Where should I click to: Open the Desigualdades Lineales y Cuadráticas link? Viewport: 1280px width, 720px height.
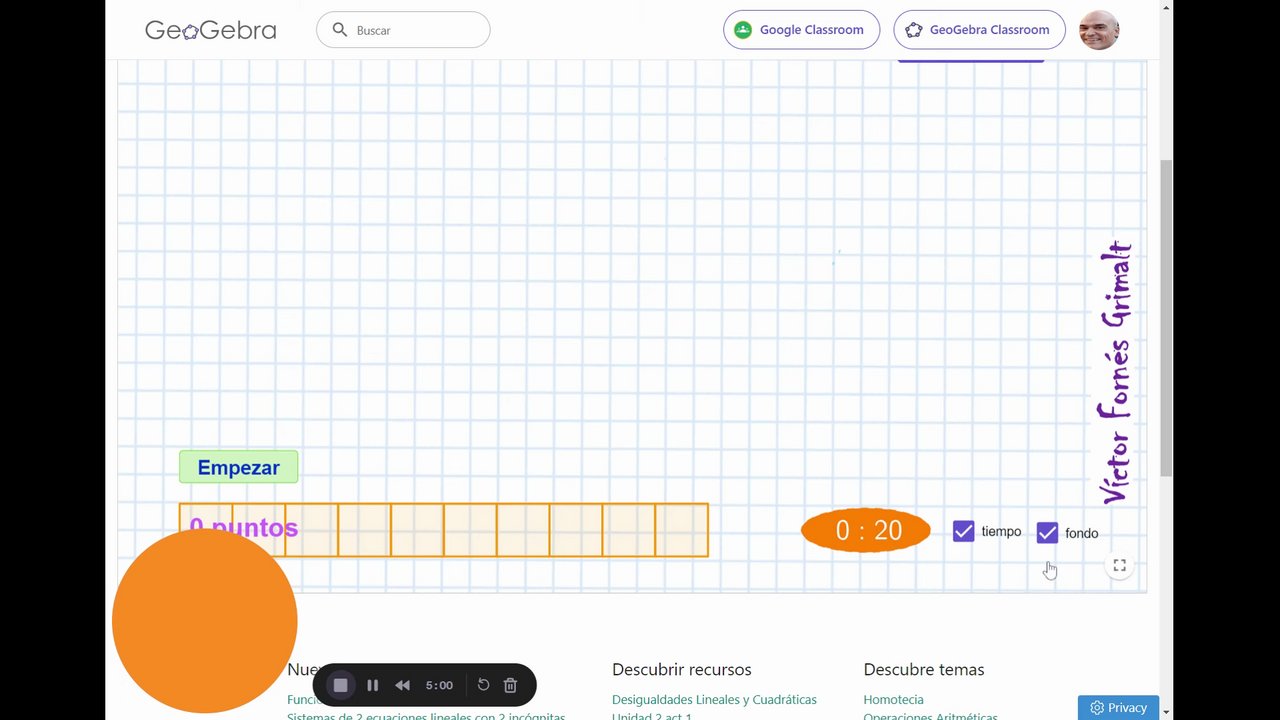pos(714,700)
